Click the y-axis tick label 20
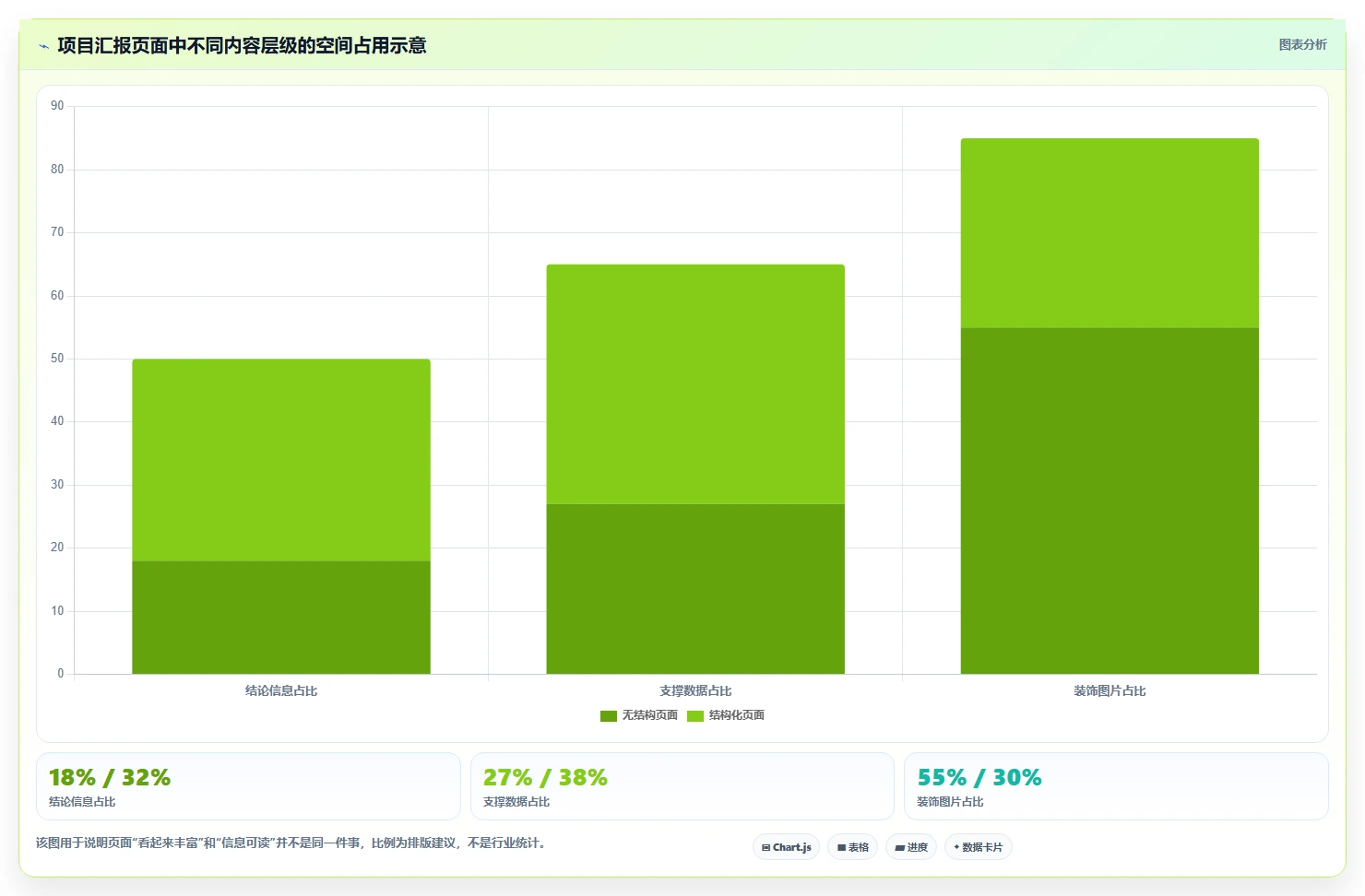Screen dimensions: 1365x896 click(57, 548)
